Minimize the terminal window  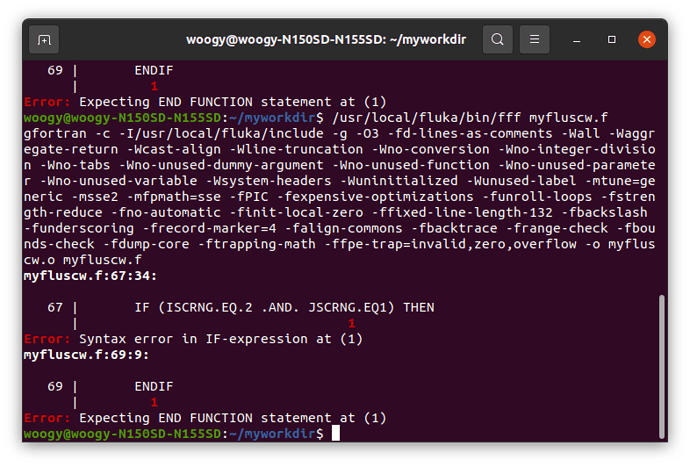tap(576, 40)
